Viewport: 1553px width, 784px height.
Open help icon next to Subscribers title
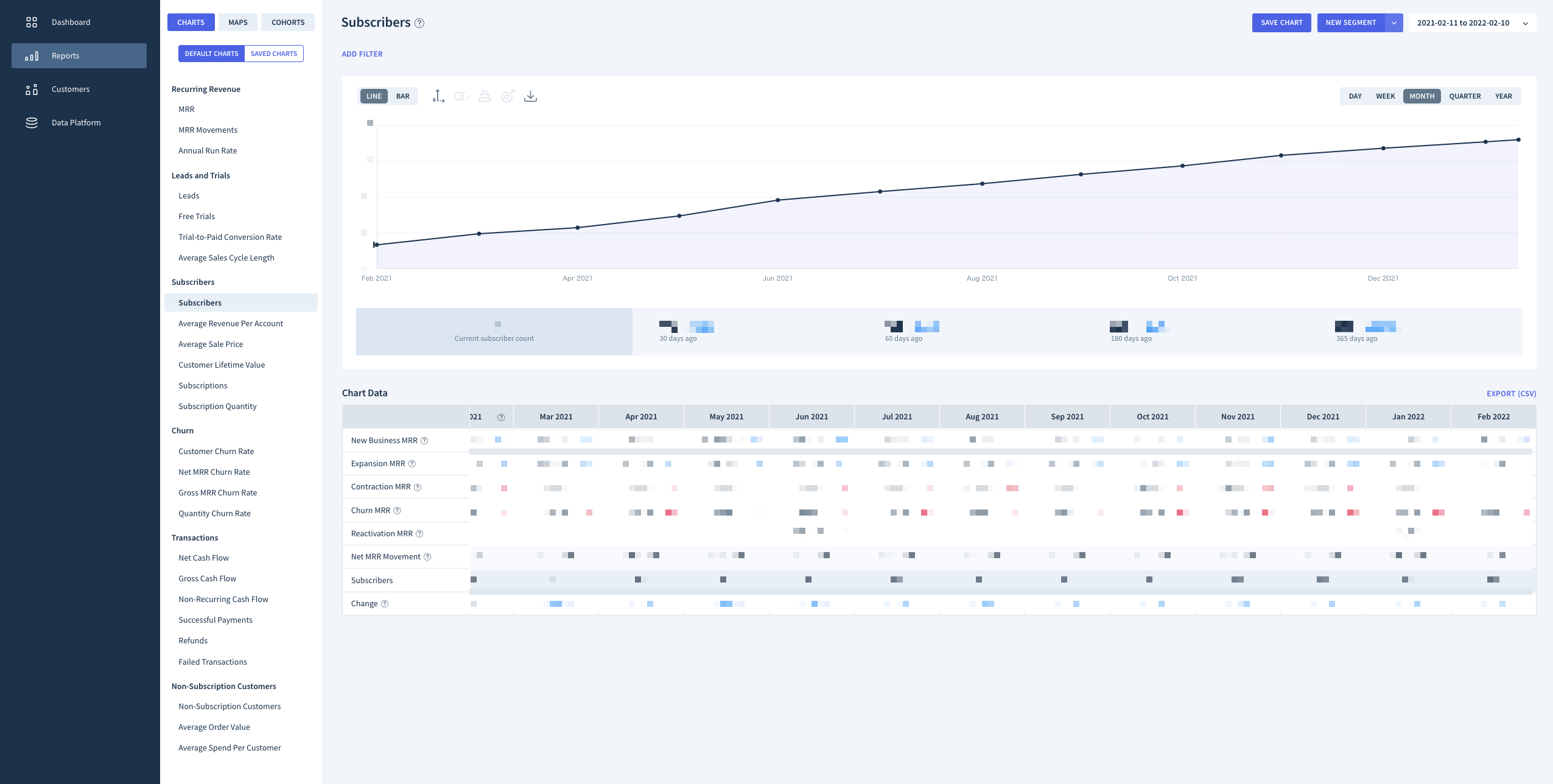coord(419,23)
